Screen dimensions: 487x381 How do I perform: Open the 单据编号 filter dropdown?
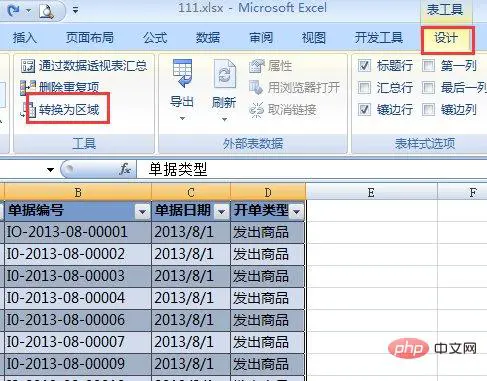coord(142,211)
